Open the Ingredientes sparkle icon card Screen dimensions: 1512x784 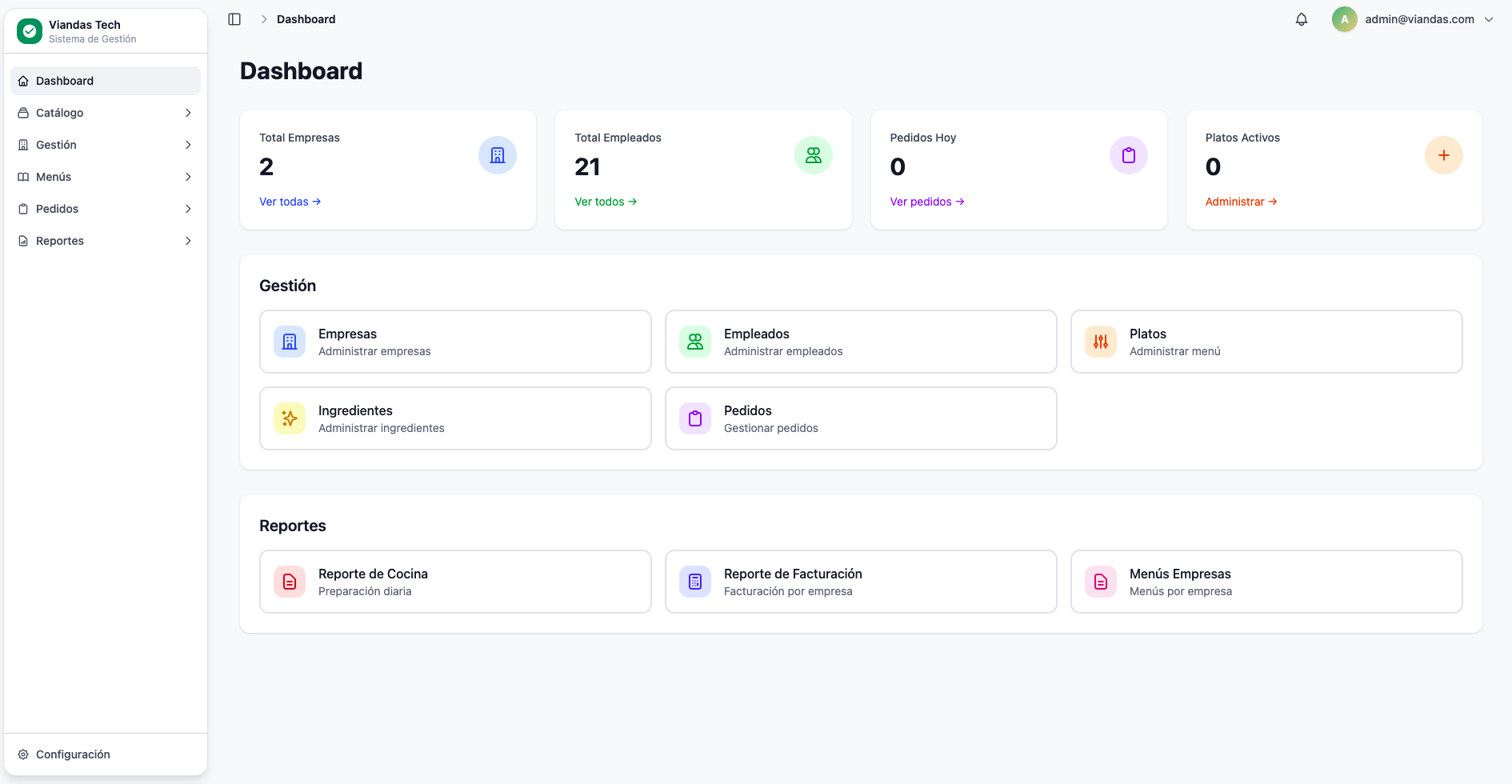point(290,418)
